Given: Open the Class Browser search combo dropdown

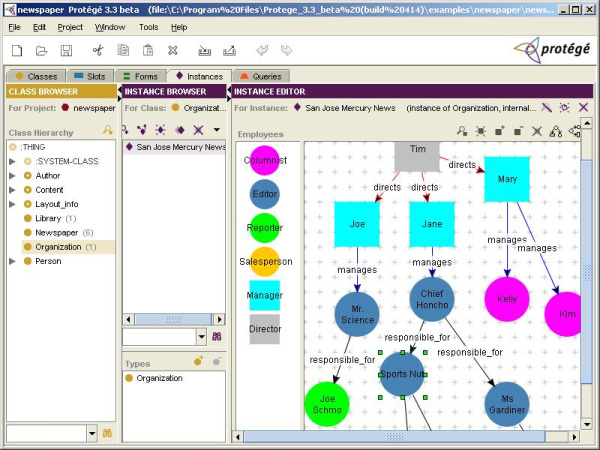Looking at the screenshot, I should coord(91,433).
